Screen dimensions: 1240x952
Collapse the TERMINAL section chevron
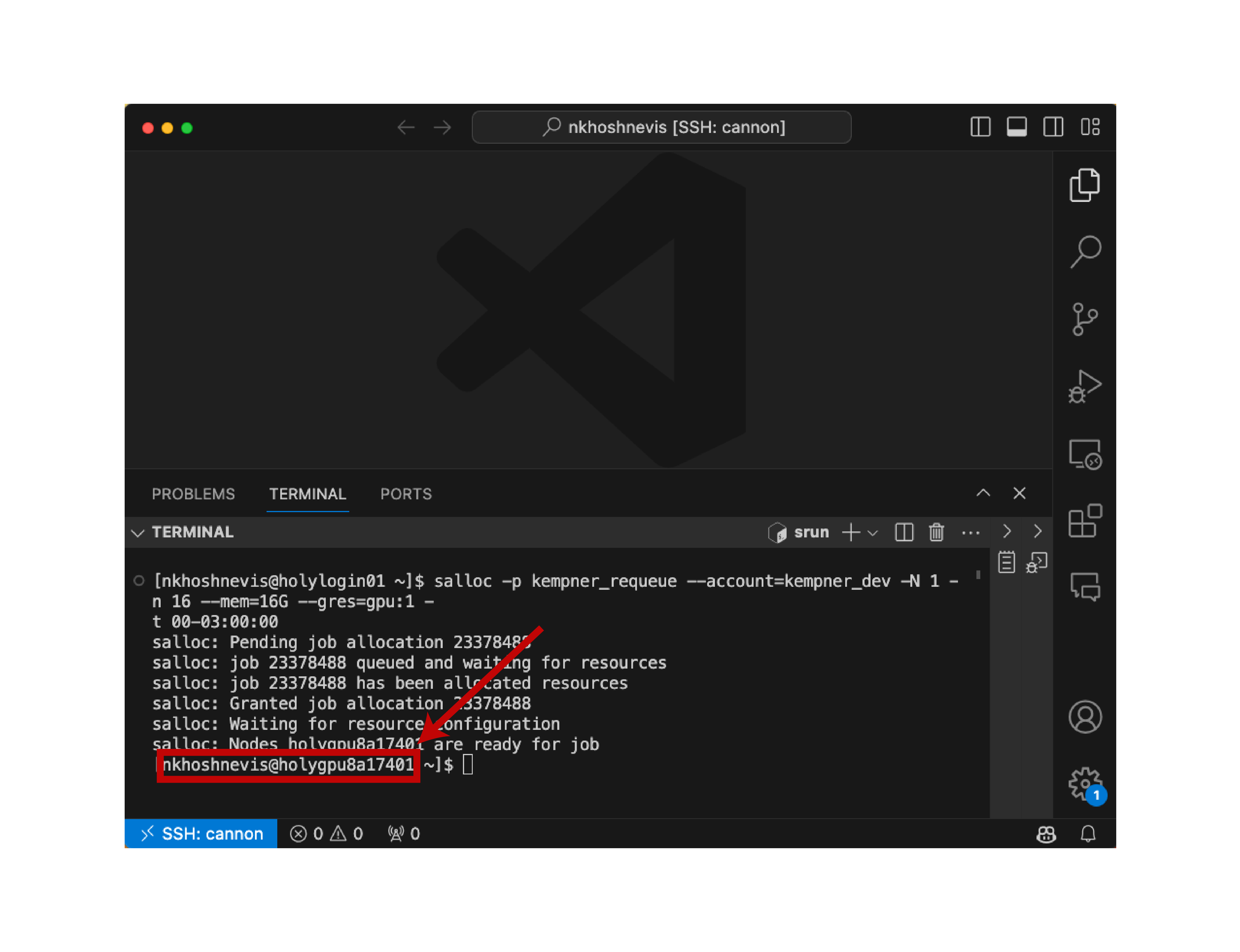(138, 533)
